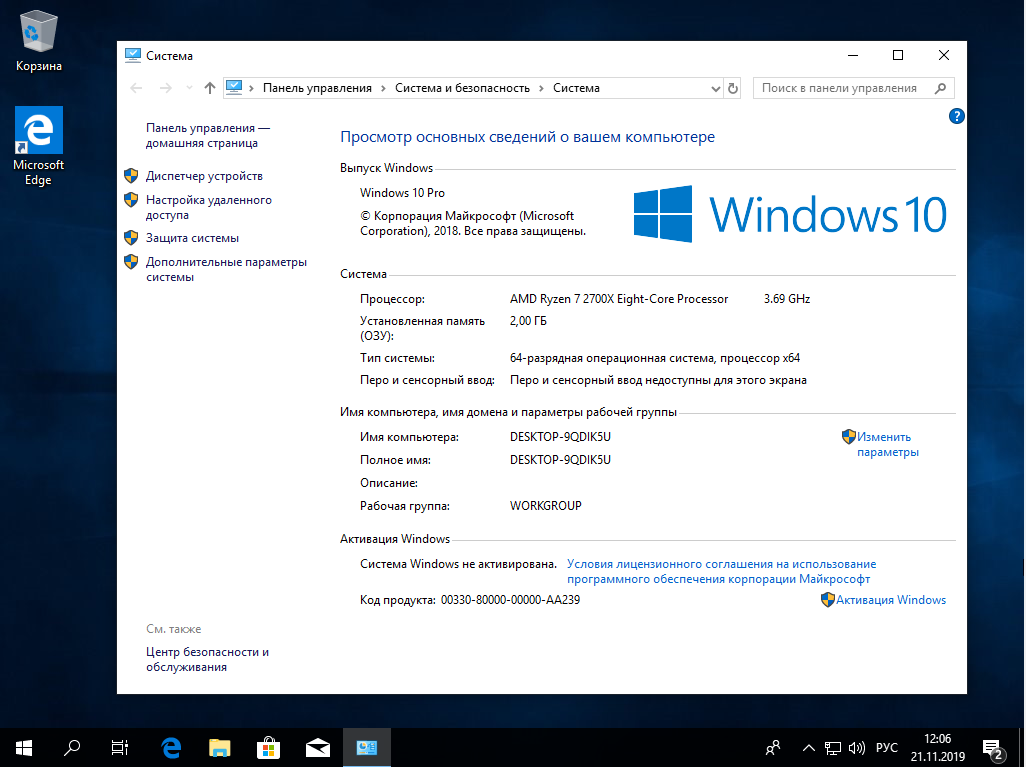
Task: Open Панель управления — домашняя страница link
Action: pos(208,135)
